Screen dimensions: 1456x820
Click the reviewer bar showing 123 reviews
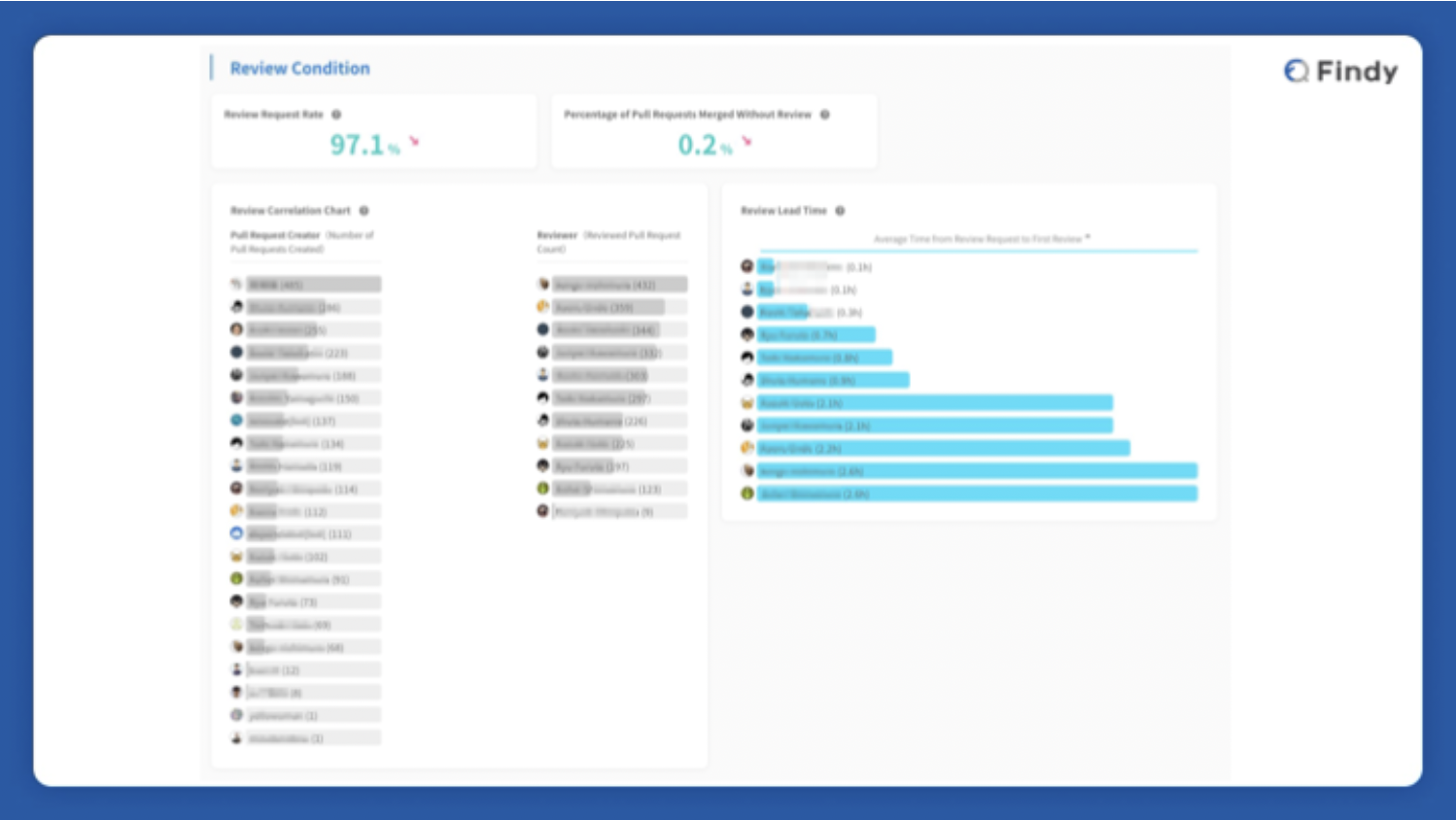(619, 489)
